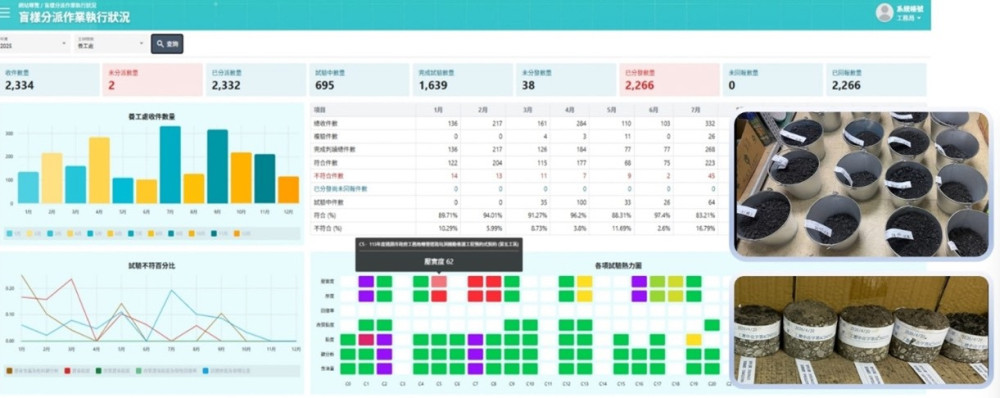Click the yellow C13 壓實度 heatmap cell
This screenshot has width=1000, height=398.
click(585, 281)
